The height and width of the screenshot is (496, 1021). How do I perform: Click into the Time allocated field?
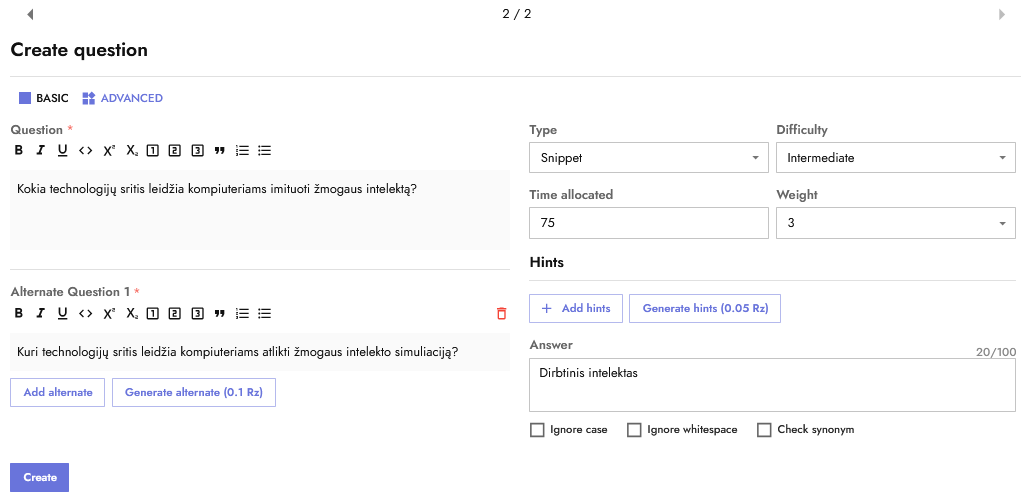[648, 224]
